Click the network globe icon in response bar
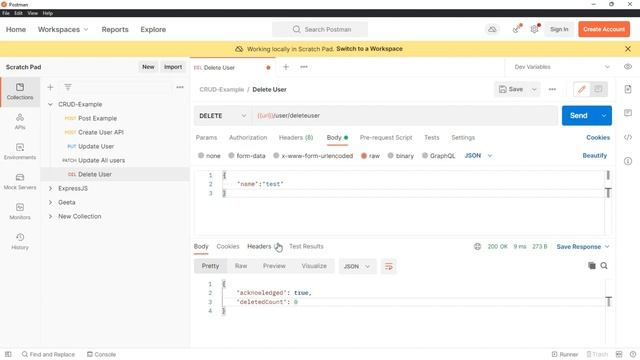Screen dimensions: 640x360 [477, 247]
